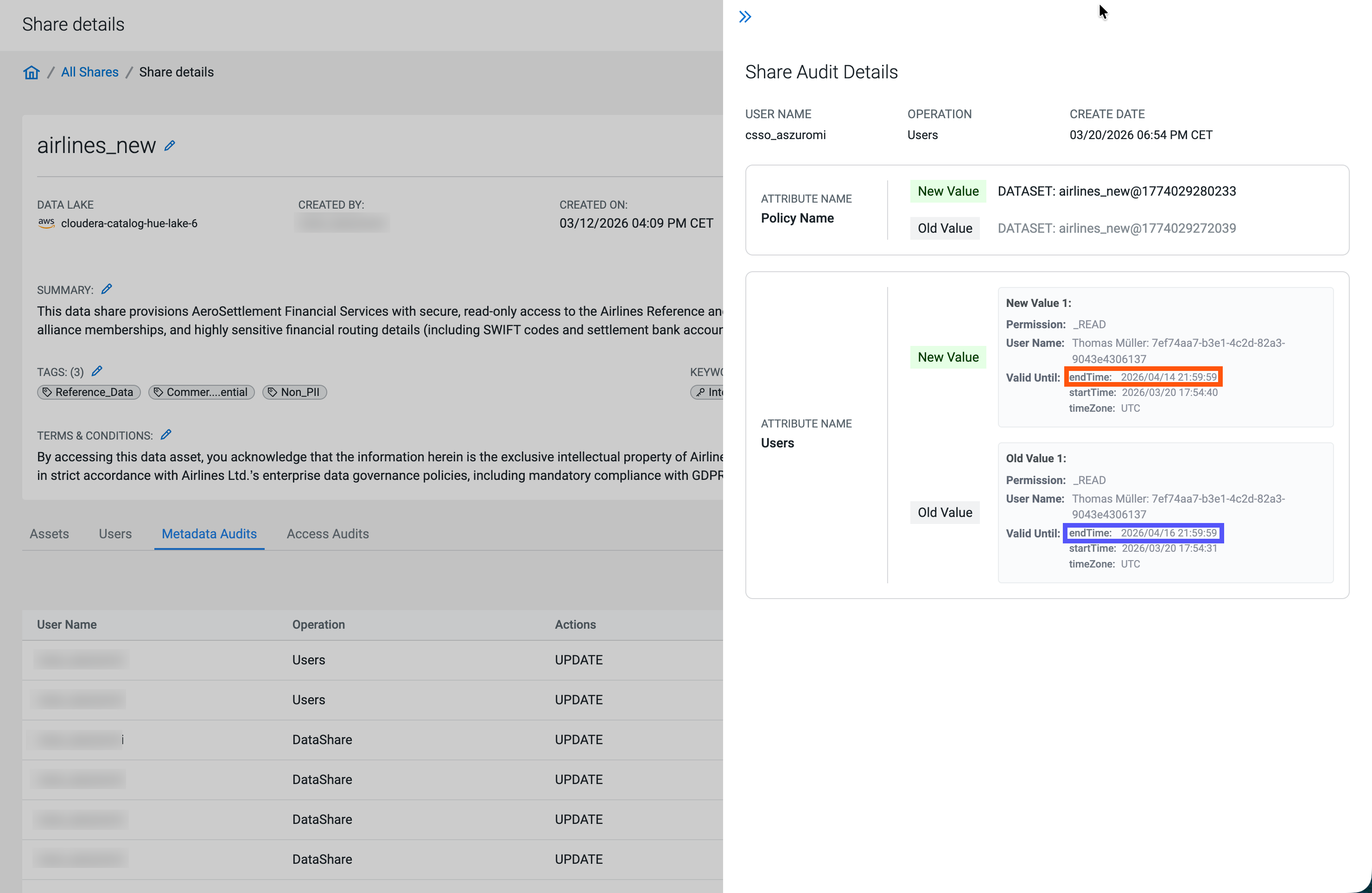Select the Non_PII tag chip

(x=295, y=392)
